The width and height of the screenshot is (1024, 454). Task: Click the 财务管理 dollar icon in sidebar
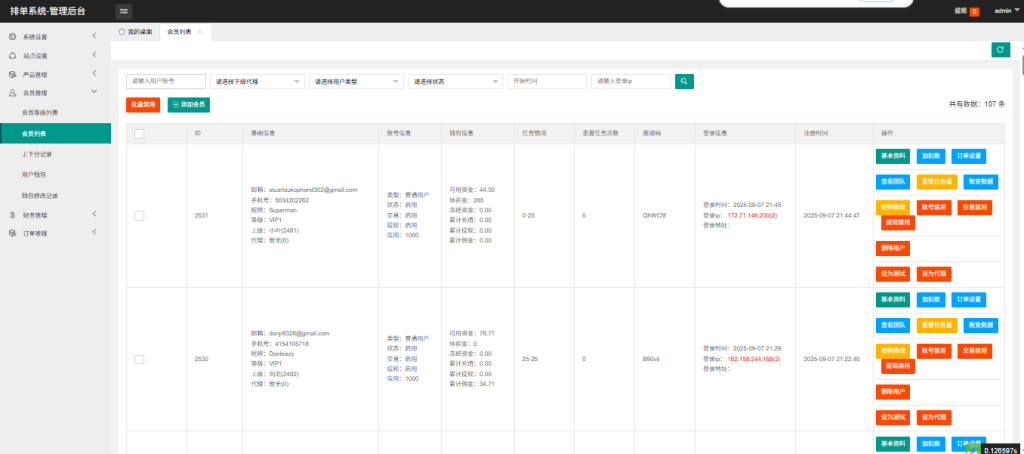click(x=12, y=214)
